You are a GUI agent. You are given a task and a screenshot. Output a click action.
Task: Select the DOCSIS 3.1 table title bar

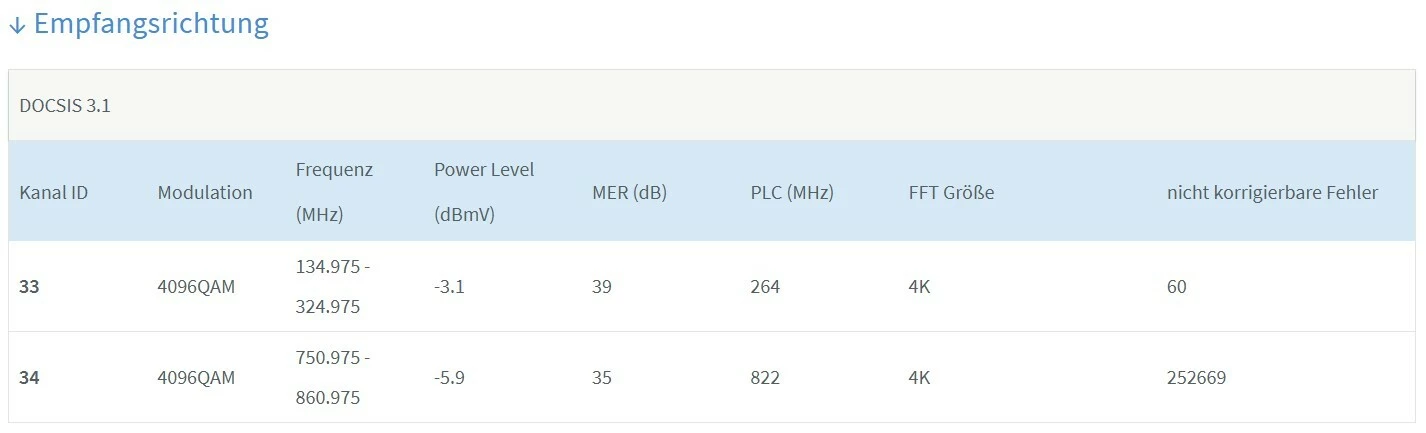tap(712, 105)
